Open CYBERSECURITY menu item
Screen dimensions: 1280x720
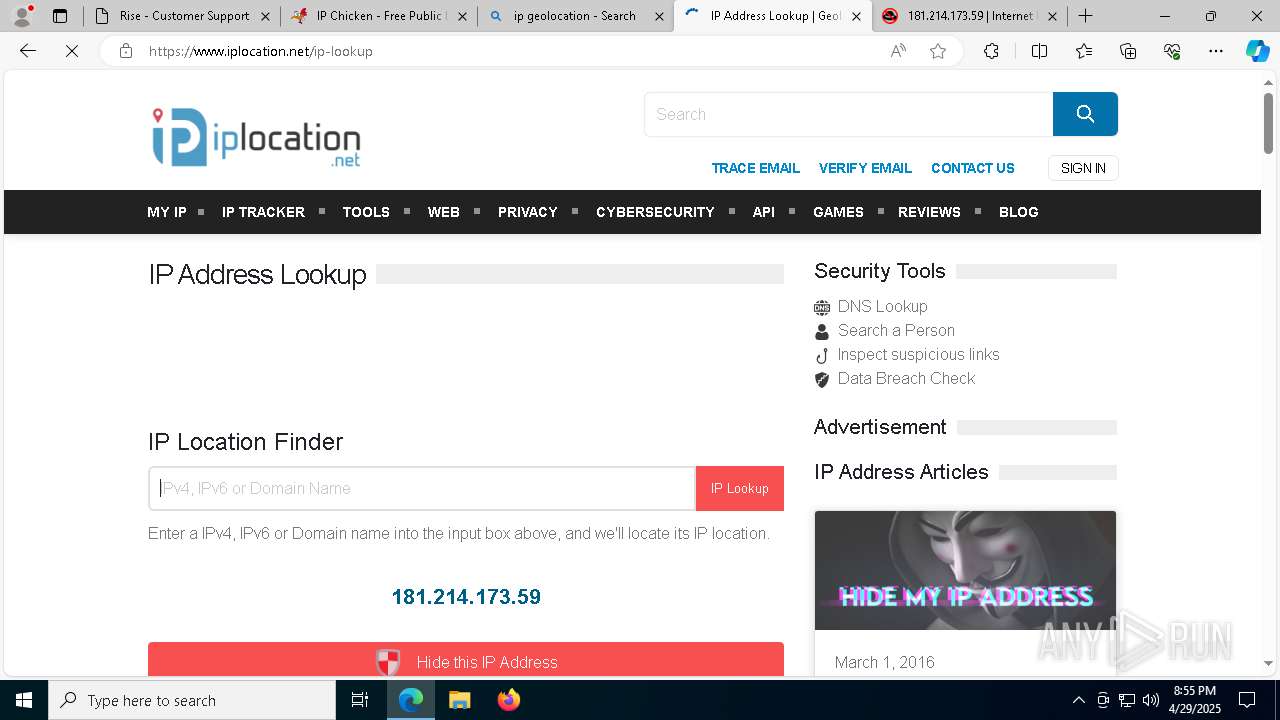655,212
